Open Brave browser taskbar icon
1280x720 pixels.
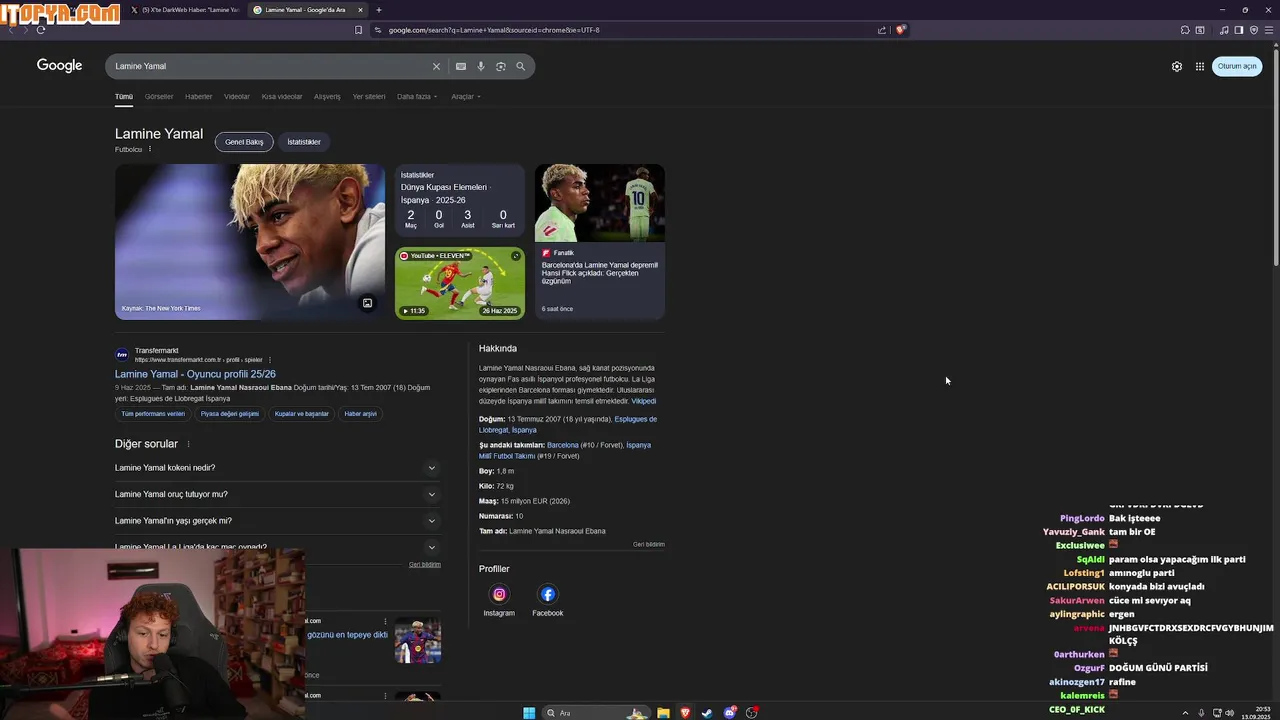tap(685, 713)
